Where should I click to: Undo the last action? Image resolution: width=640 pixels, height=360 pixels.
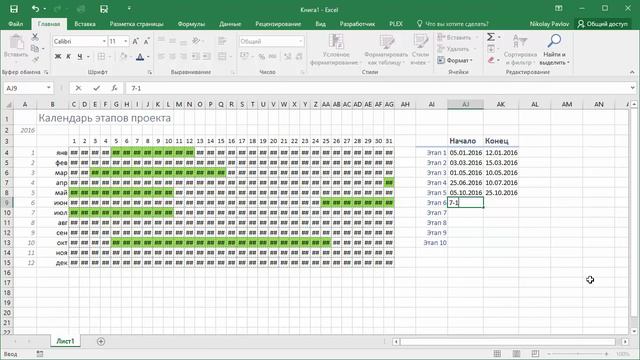click(x=36, y=9)
